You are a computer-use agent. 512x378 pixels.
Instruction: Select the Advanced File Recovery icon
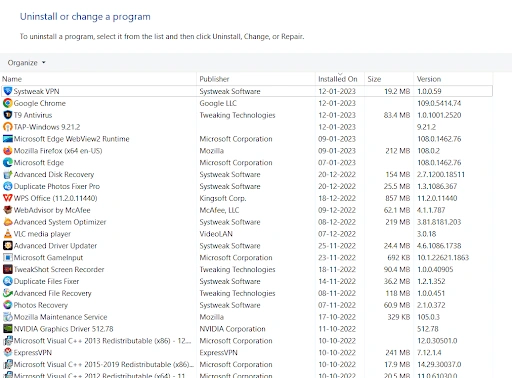(8, 293)
